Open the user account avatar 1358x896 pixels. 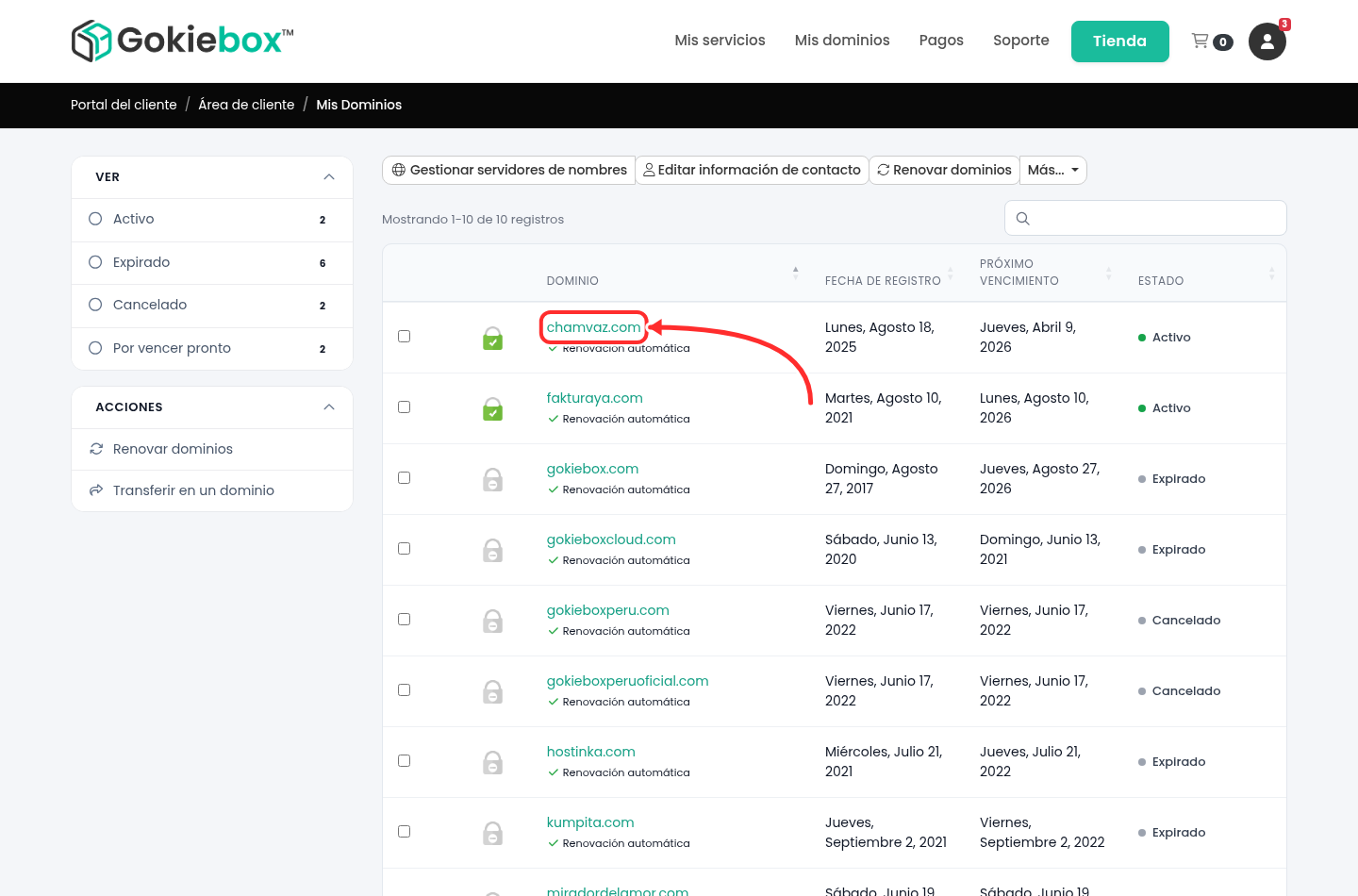click(1267, 41)
